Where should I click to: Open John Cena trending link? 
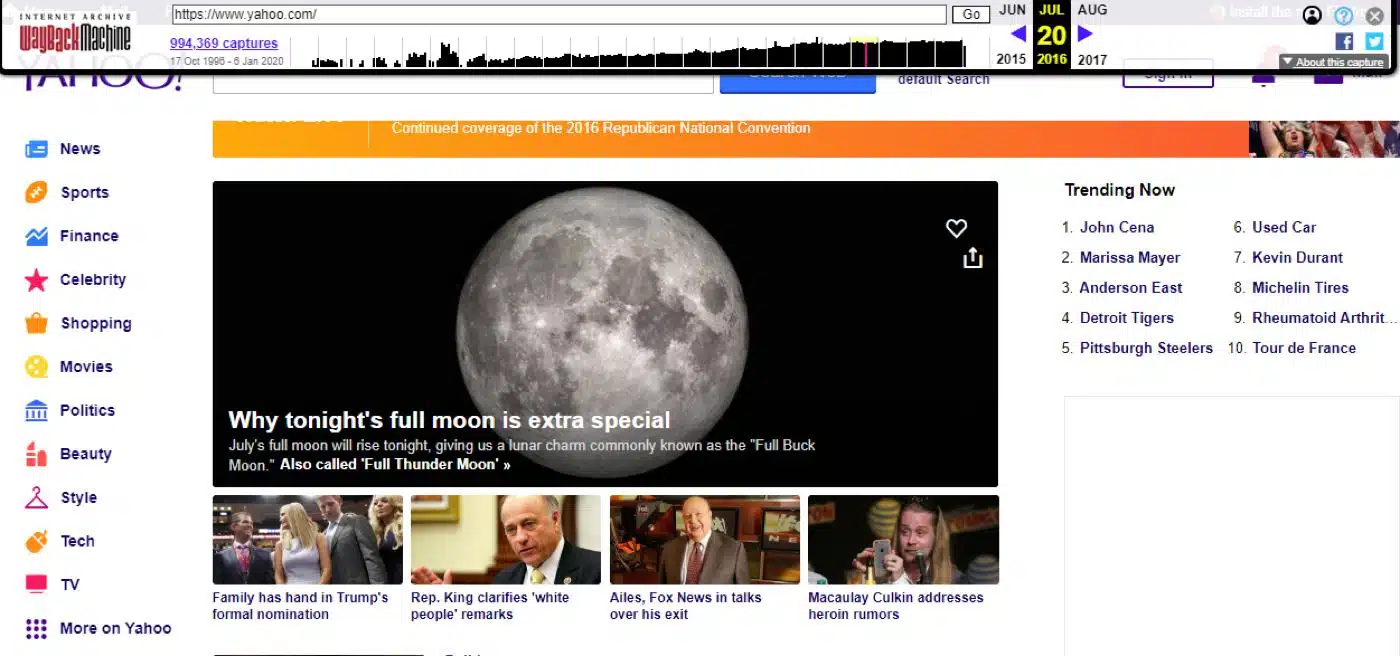pyautogui.click(x=1116, y=227)
